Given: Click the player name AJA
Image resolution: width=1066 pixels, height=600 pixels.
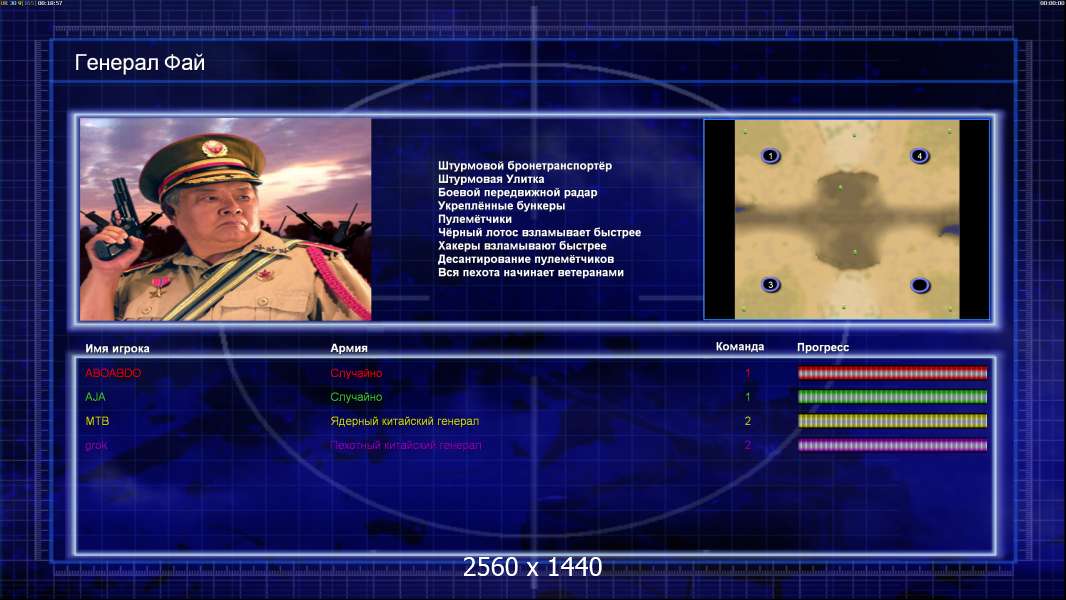Looking at the screenshot, I should pos(95,397).
